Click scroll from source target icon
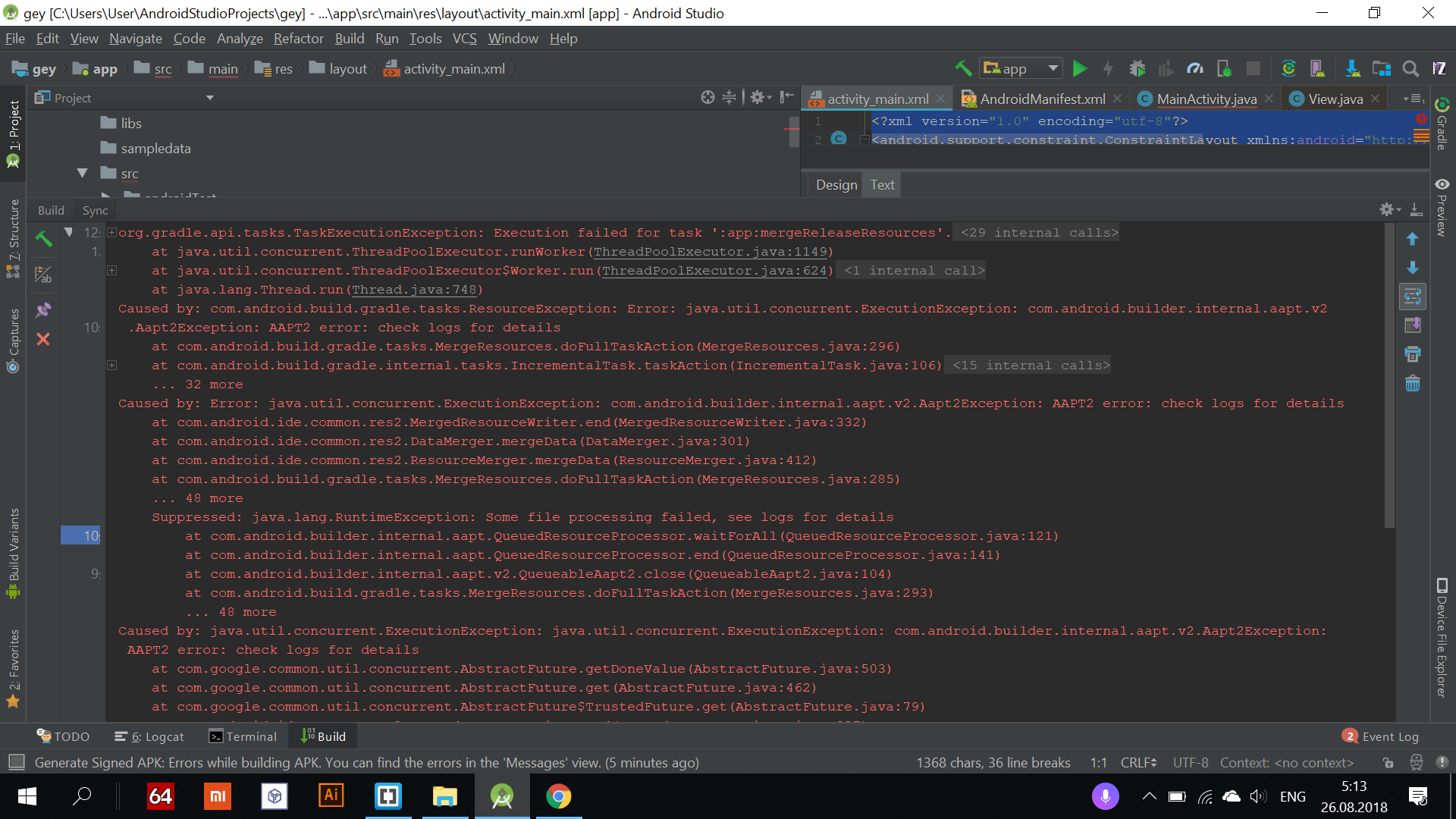The width and height of the screenshot is (1456, 819). [708, 97]
